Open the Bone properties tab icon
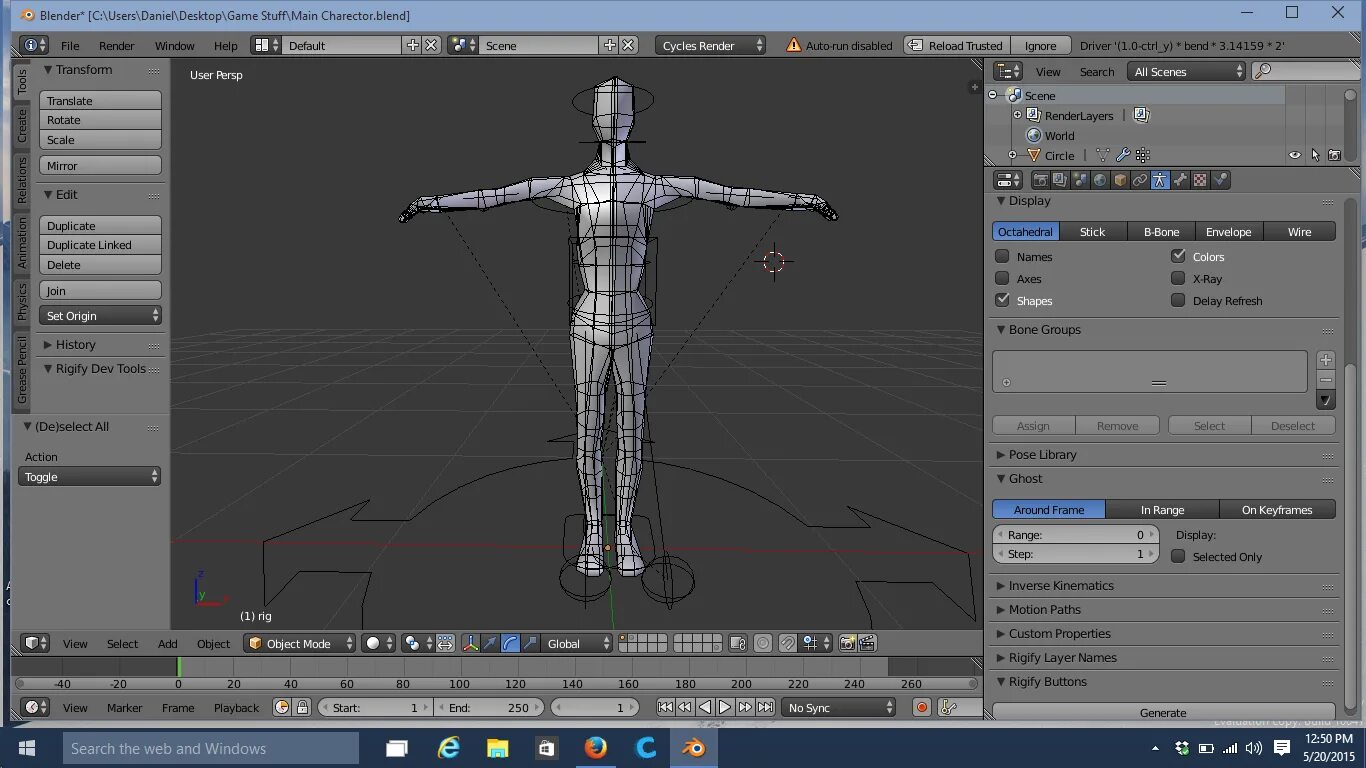The height and width of the screenshot is (768, 1366). [1180, 180]
